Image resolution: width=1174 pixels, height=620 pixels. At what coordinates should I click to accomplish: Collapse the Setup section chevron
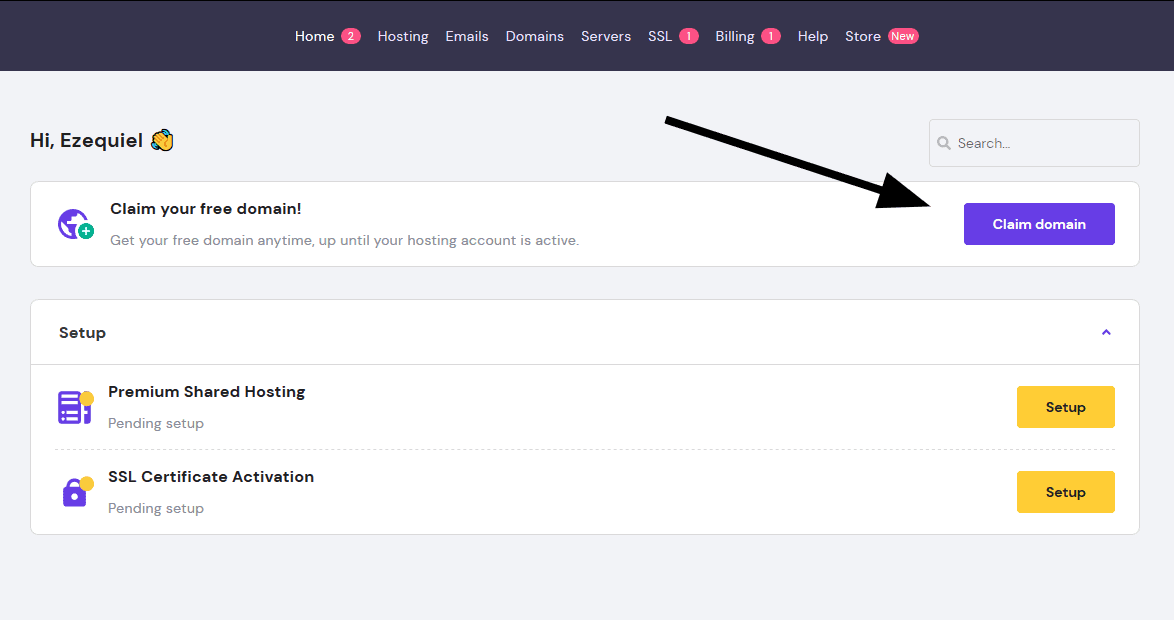[x=1106, y=332]
